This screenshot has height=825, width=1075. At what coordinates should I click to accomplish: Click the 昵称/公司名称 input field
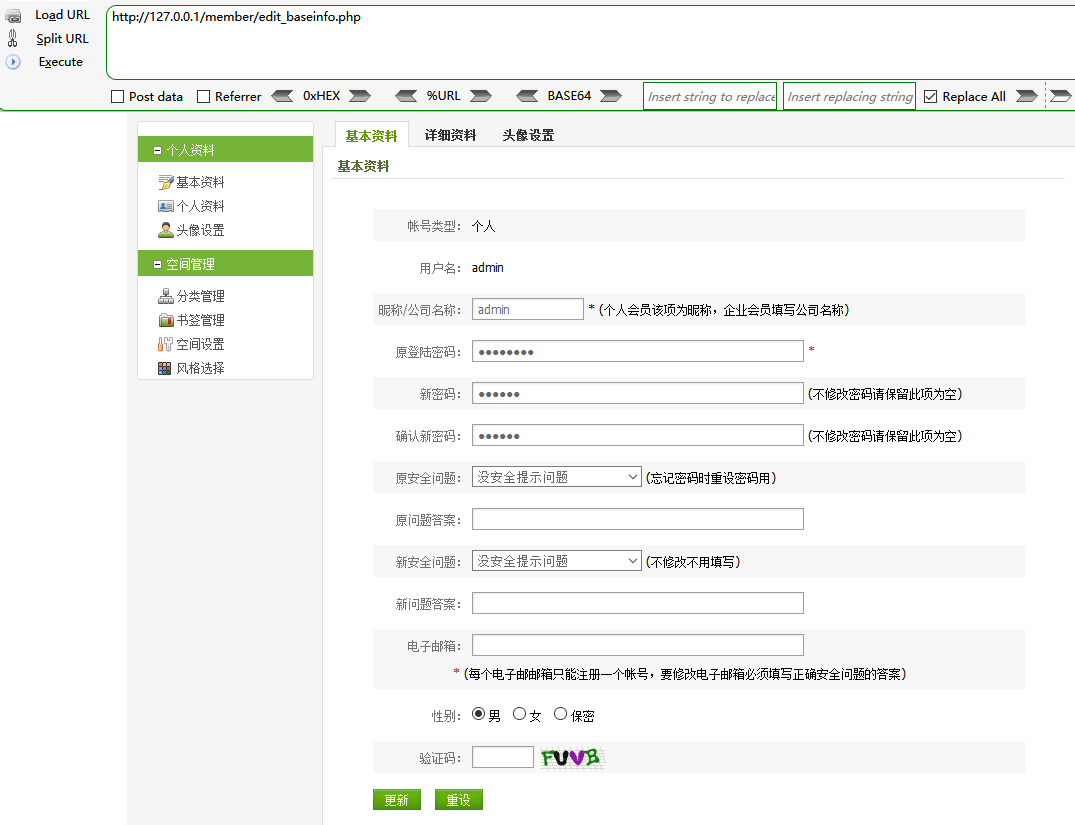528,309
